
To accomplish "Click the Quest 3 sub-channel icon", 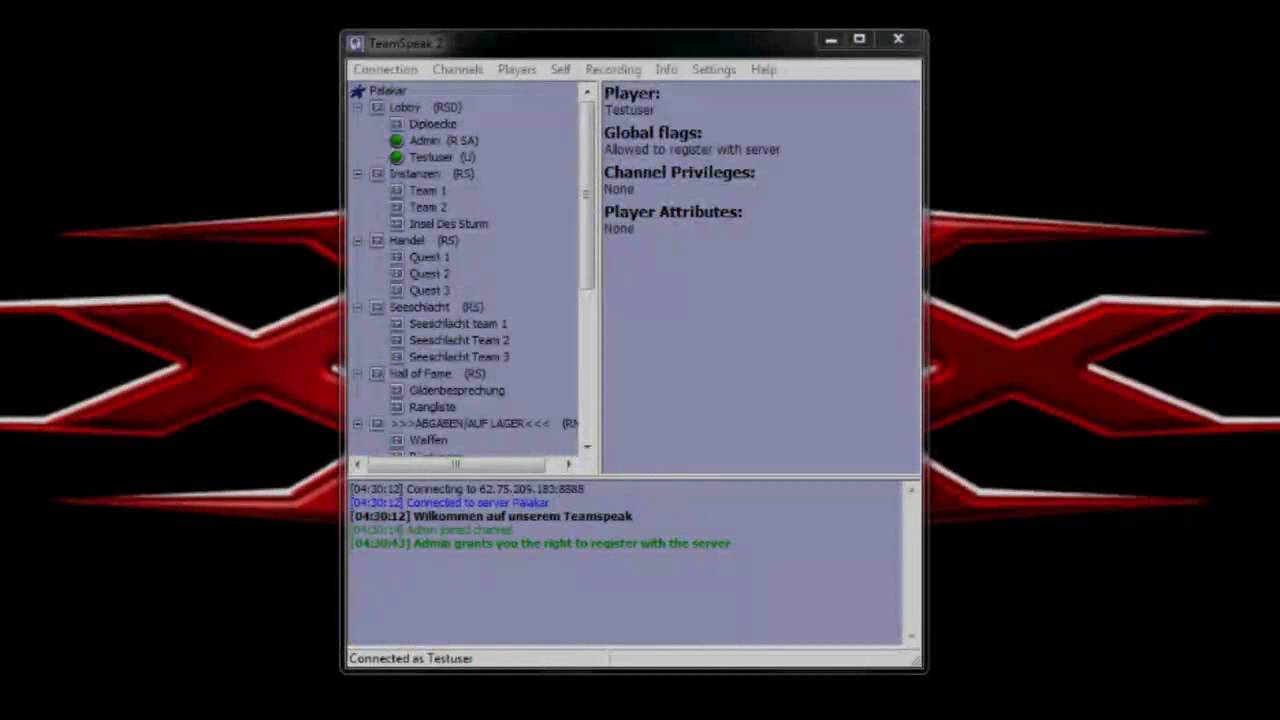I will 397,291.
